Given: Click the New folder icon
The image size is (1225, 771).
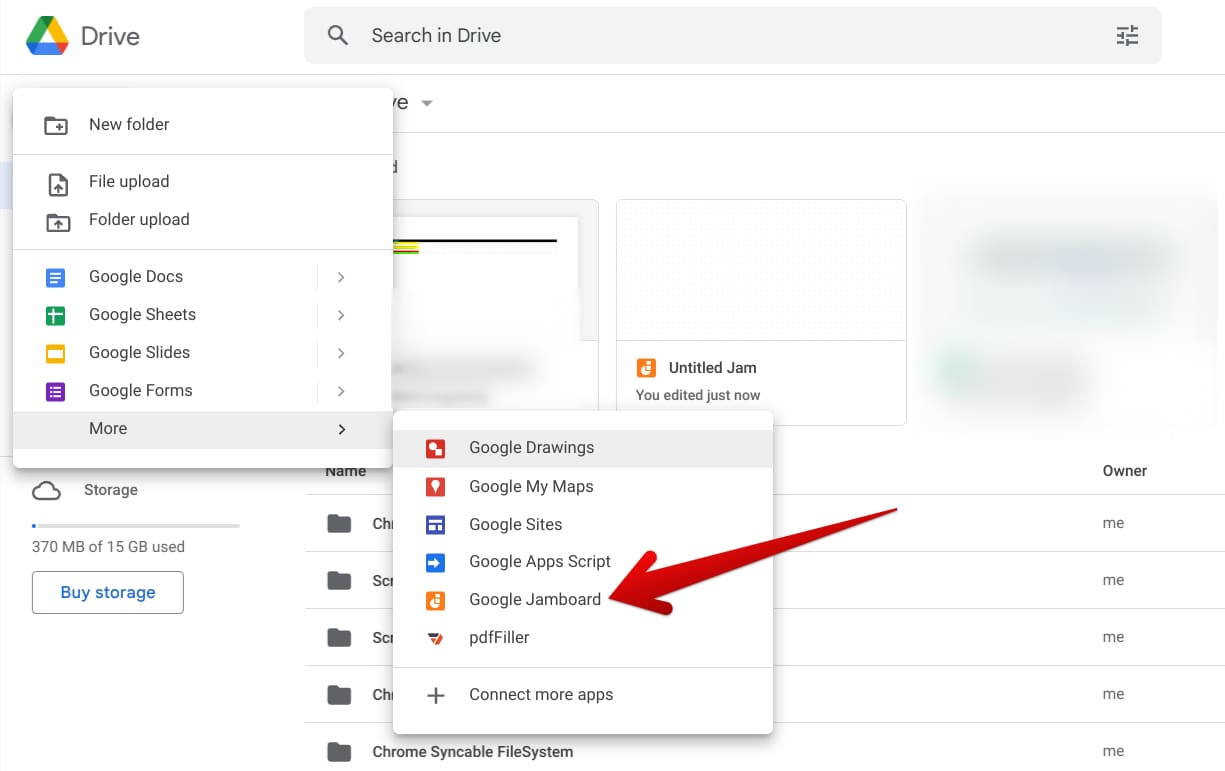Looking at the screenshot, I should [56, 125].
